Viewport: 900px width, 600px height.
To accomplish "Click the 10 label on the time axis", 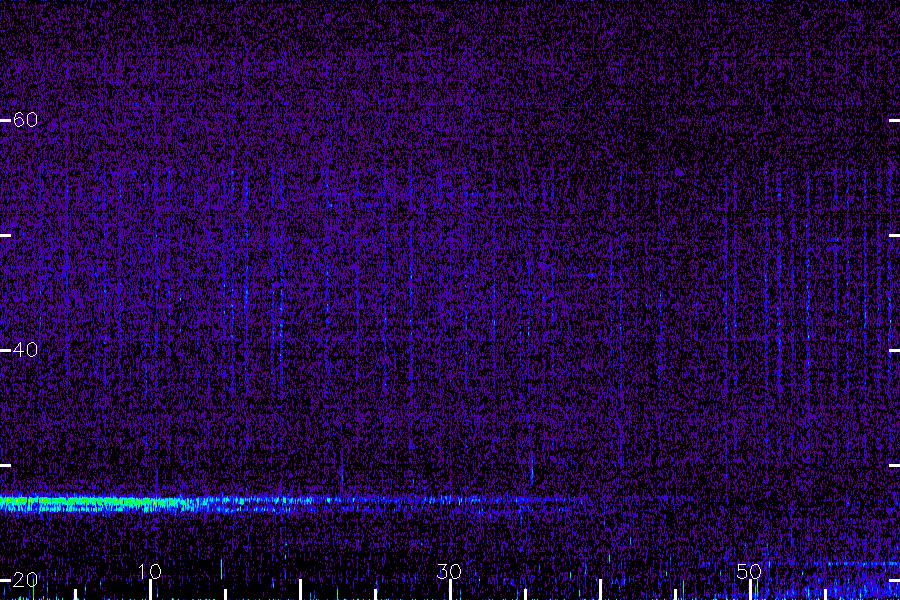I will (150, 571).
